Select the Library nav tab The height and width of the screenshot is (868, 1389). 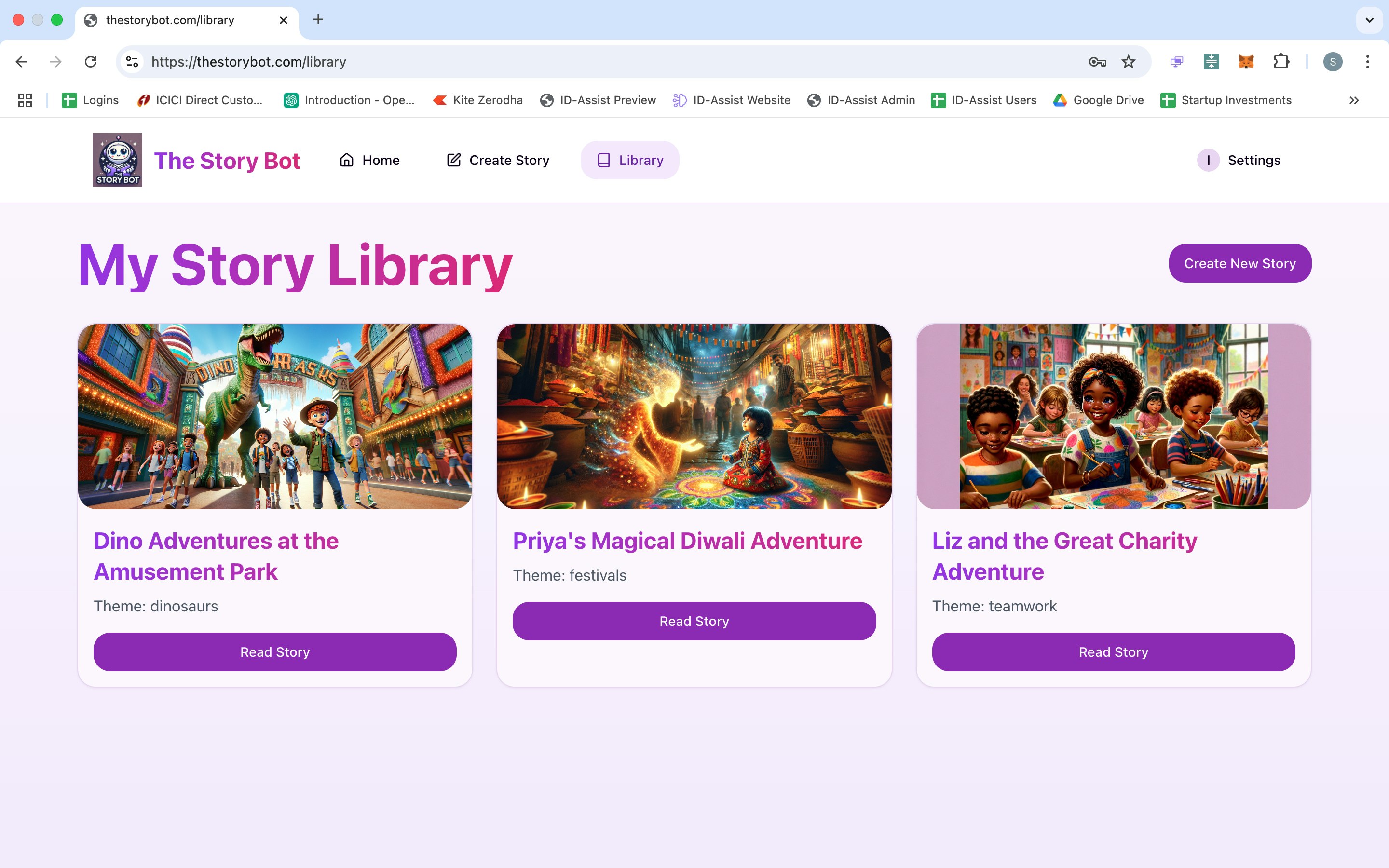point(630,160)
